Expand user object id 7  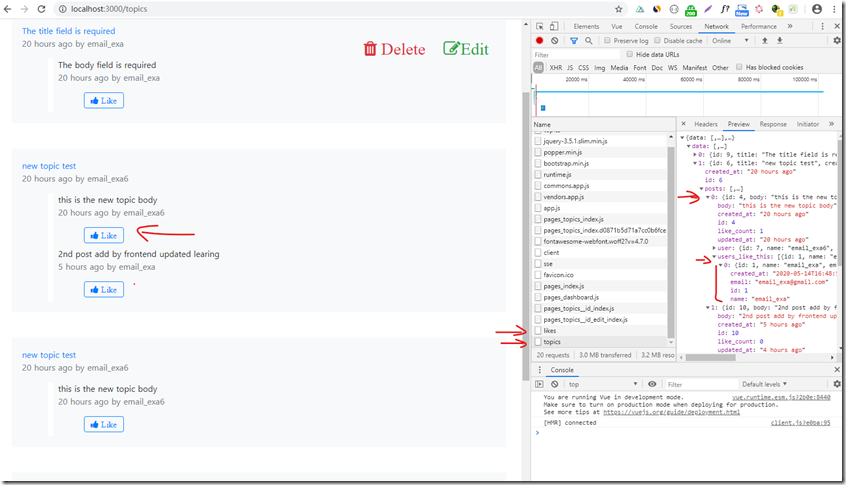click(x=714, y=248)
